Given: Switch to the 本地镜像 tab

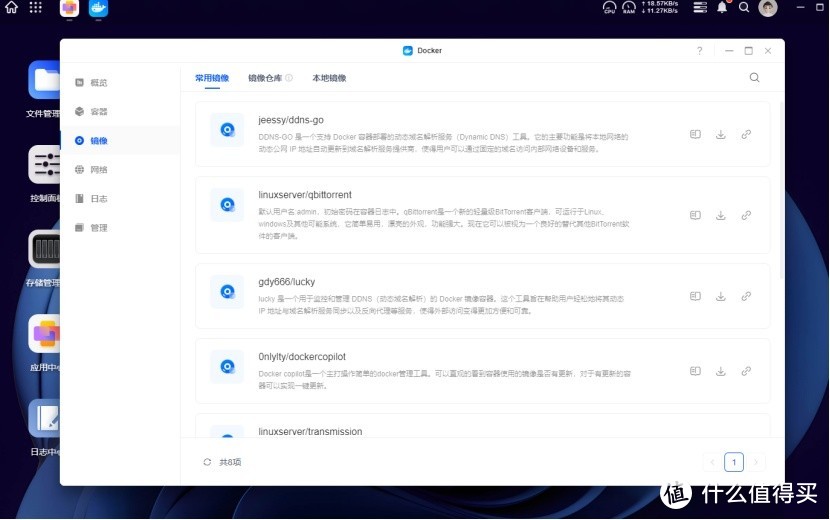Looking at the screenshot, I should point(329,78).
